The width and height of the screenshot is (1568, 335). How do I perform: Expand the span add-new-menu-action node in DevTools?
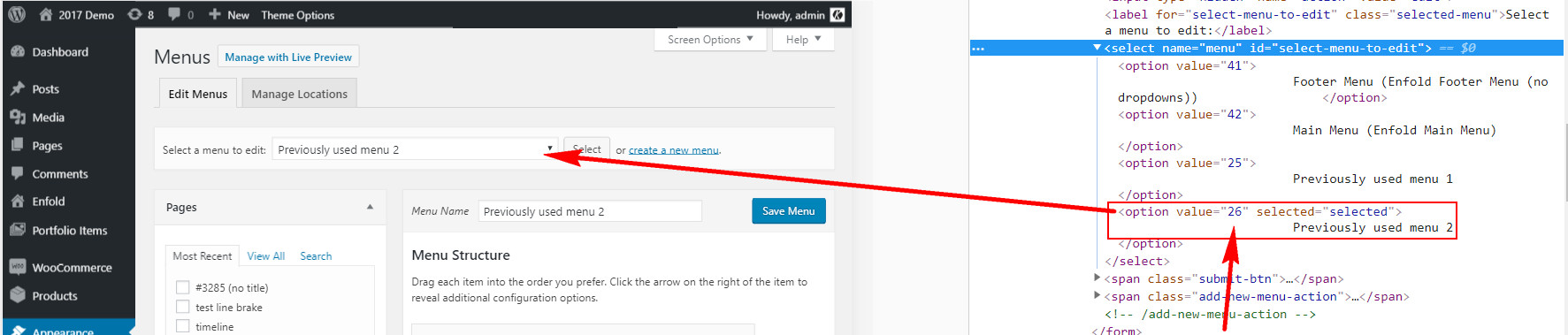(1098, 296)
